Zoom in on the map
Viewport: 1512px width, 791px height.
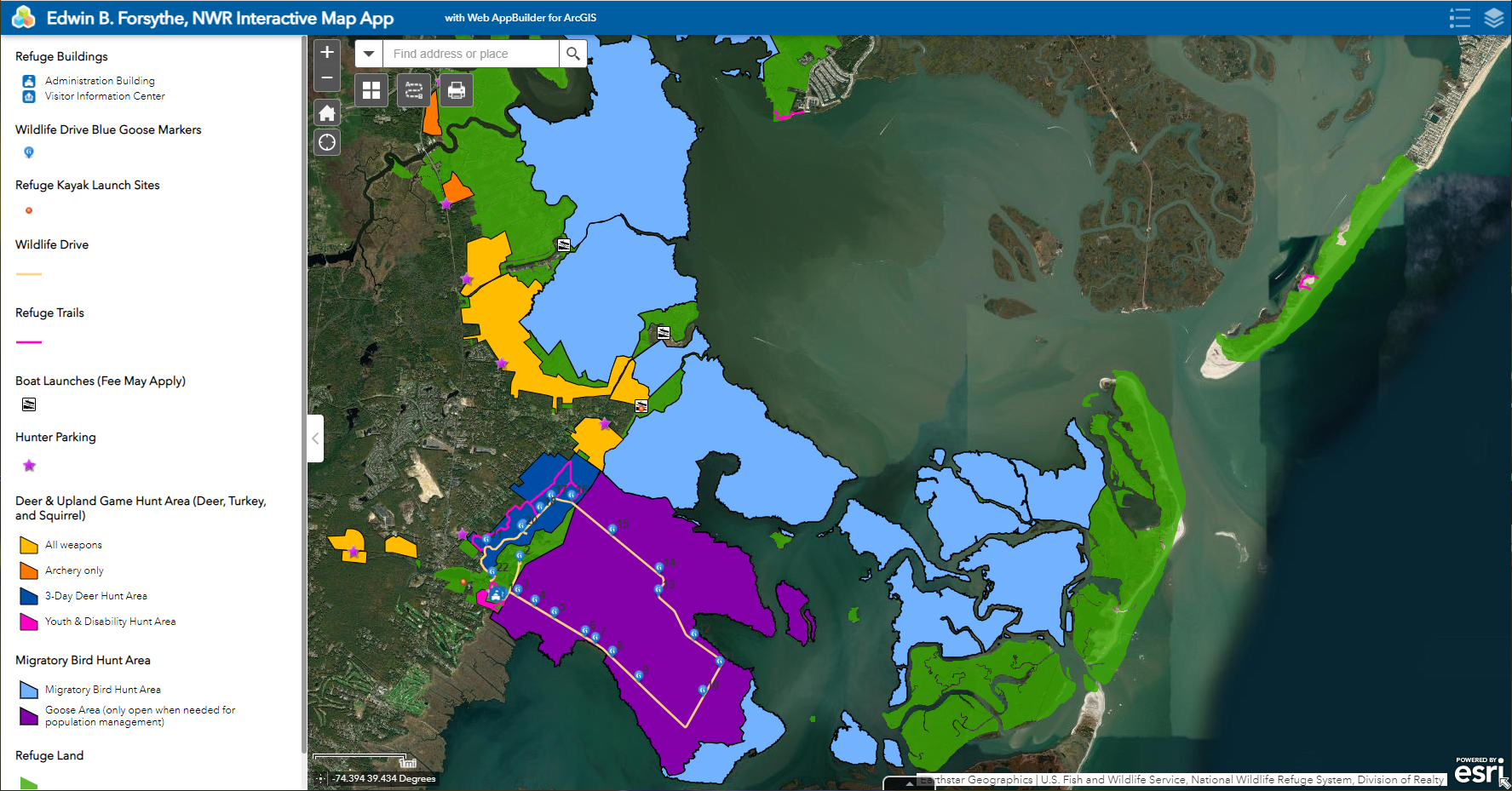(x=327, y=53)
